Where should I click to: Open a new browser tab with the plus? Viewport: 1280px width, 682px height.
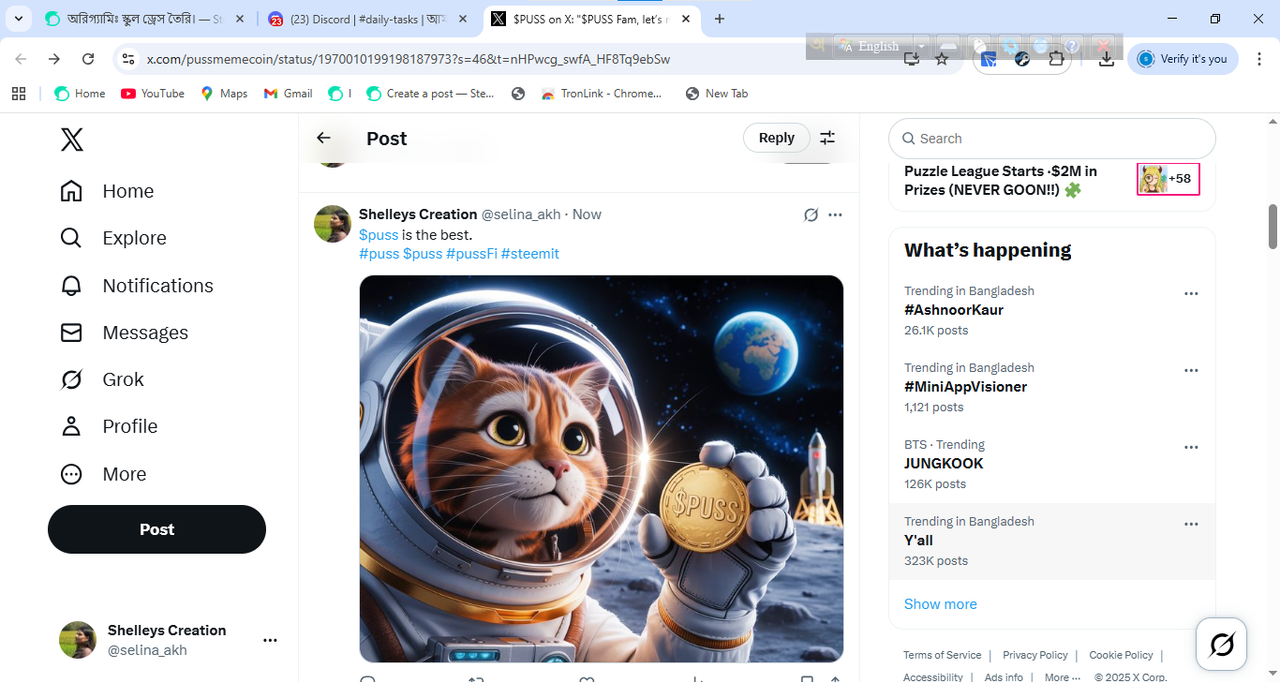coord(719,18)
